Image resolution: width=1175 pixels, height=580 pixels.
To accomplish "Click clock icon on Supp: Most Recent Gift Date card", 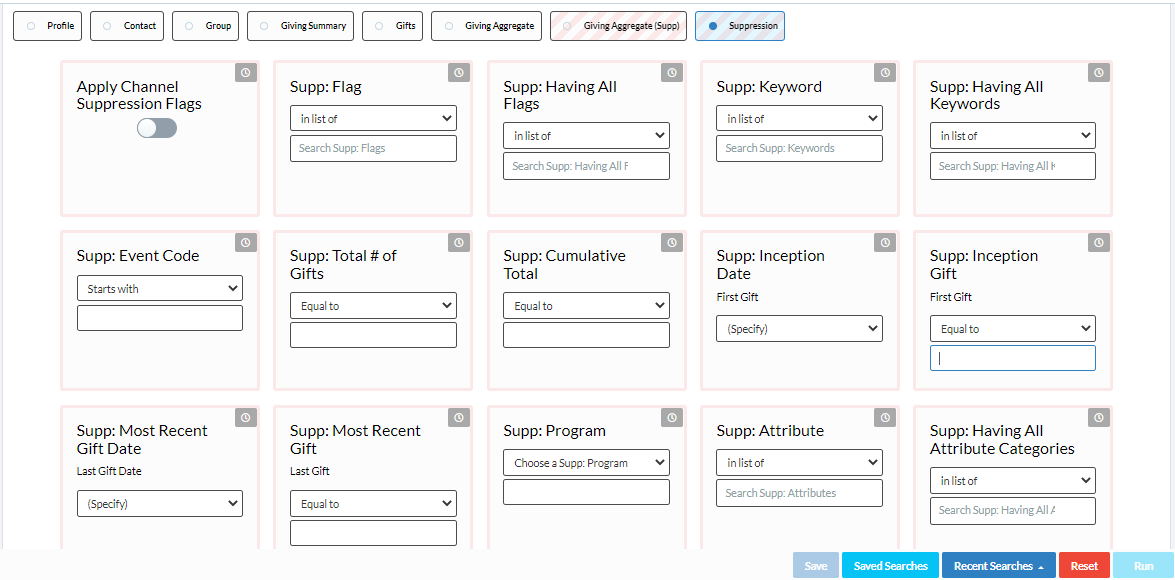I will tap(246, 417).
